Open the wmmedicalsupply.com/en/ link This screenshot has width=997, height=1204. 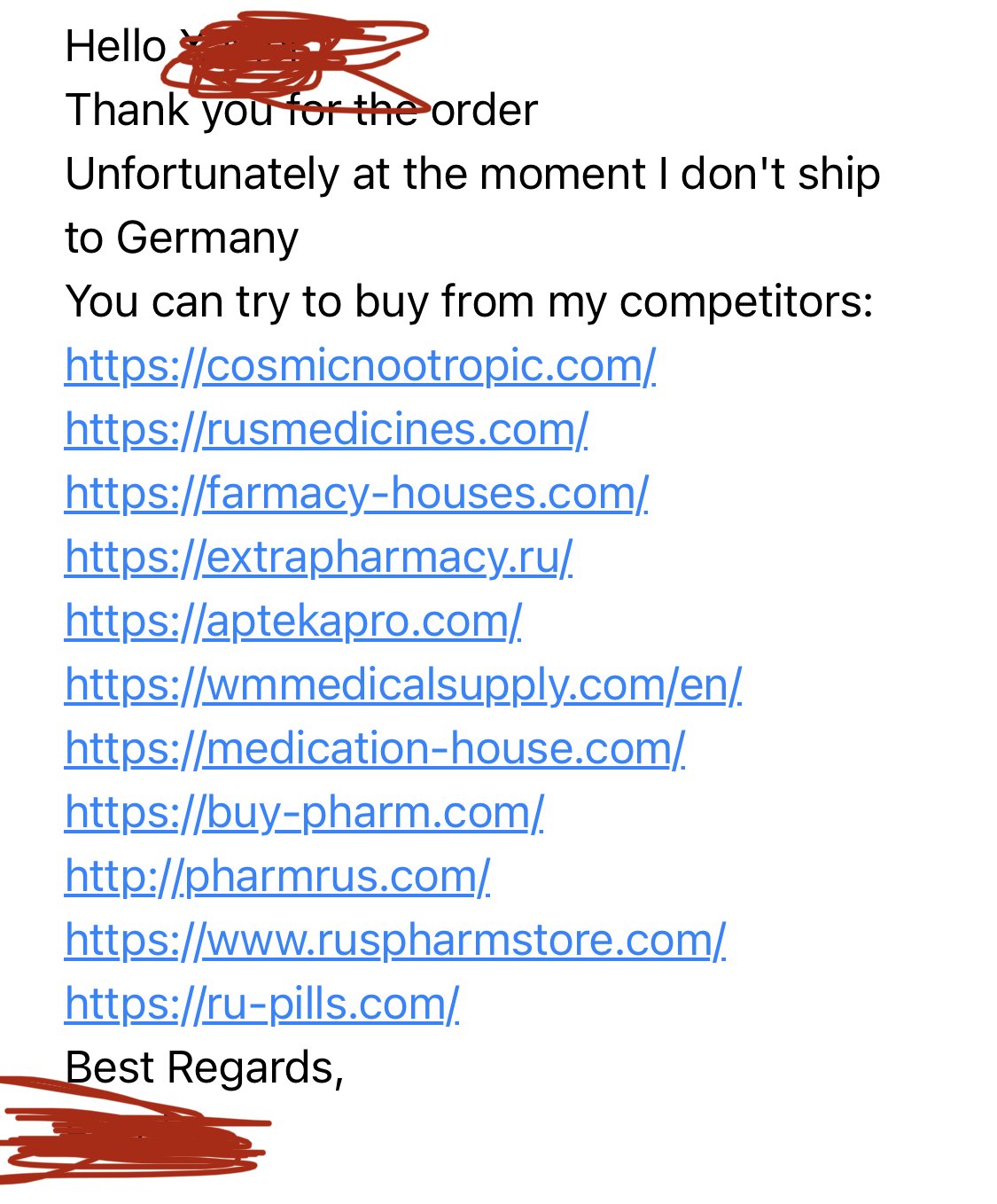(x=403, y=684)
